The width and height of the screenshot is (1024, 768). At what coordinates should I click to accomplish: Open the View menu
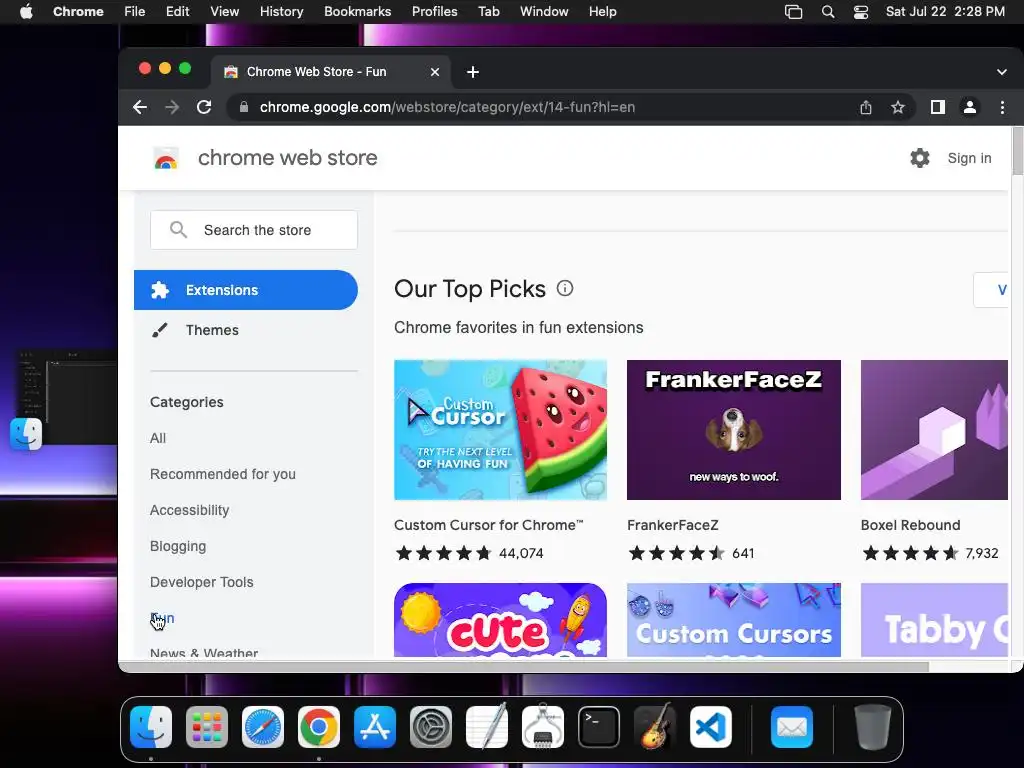click(x=225, y=12)
